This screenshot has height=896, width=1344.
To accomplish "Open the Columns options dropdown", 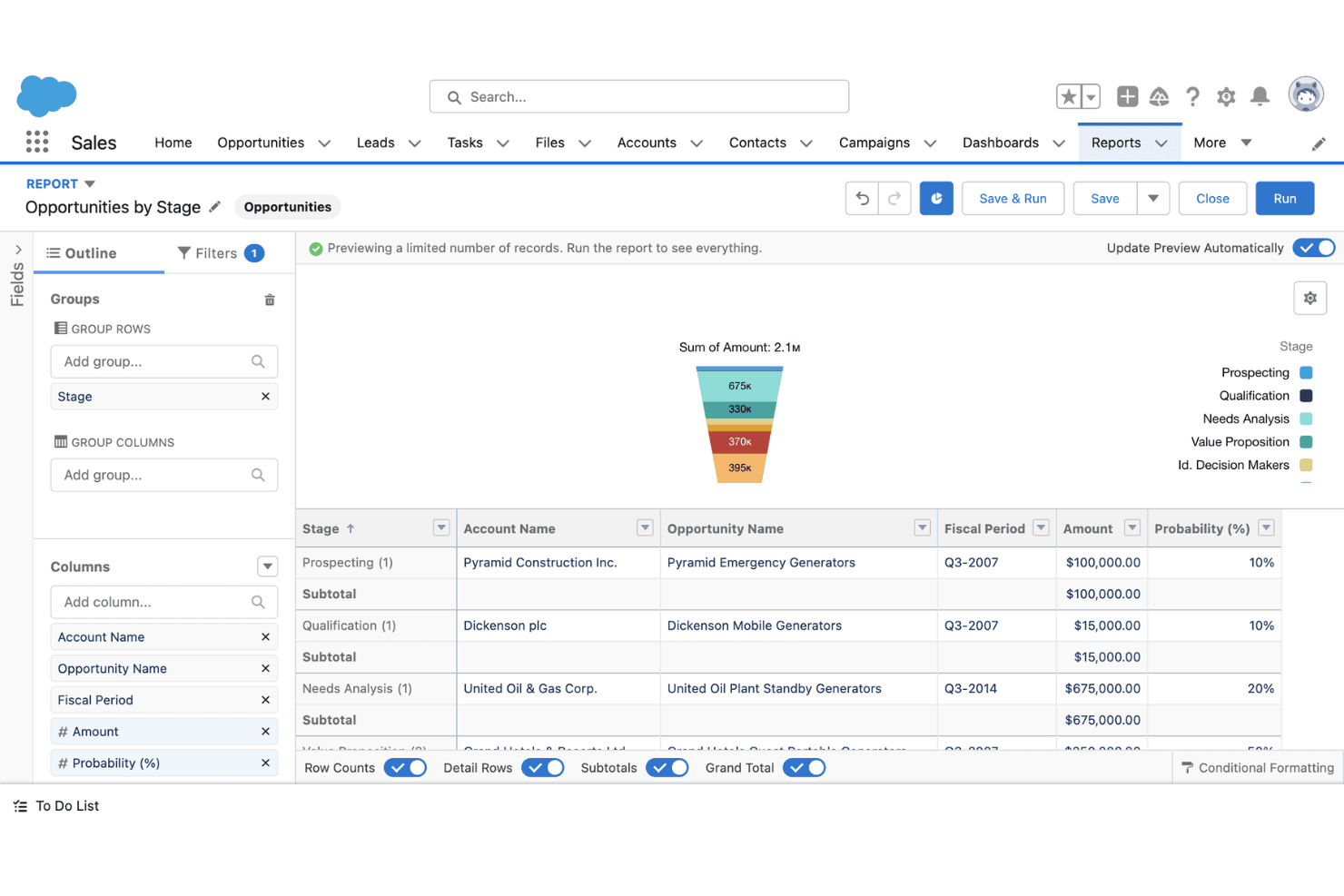I will click(268, 566).
